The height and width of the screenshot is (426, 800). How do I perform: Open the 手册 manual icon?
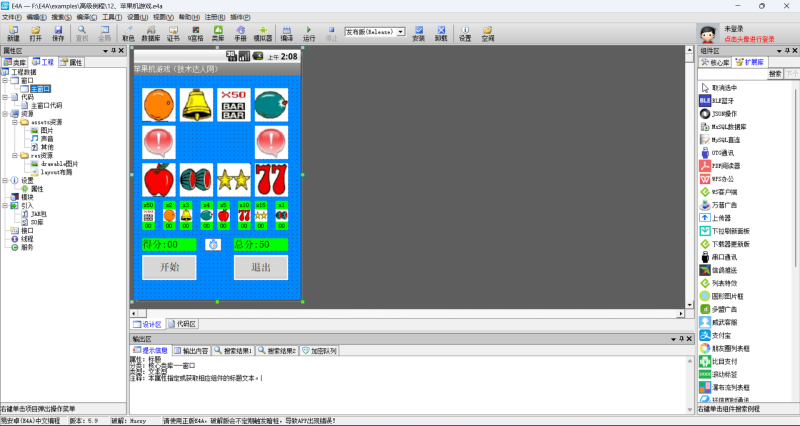(240, 34)
